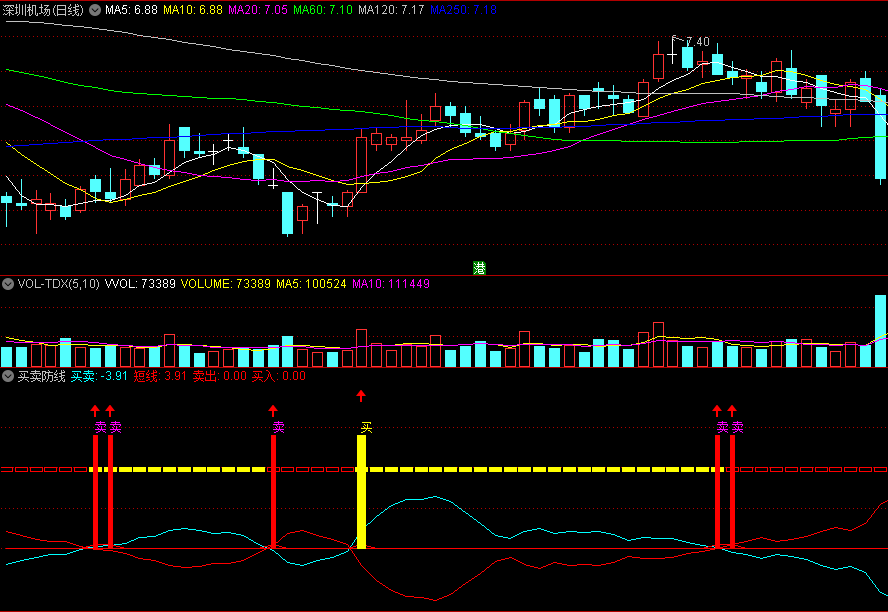Select the VOLUME: 73389 value
The image size is (888, 612).
[x=225, y=284]
